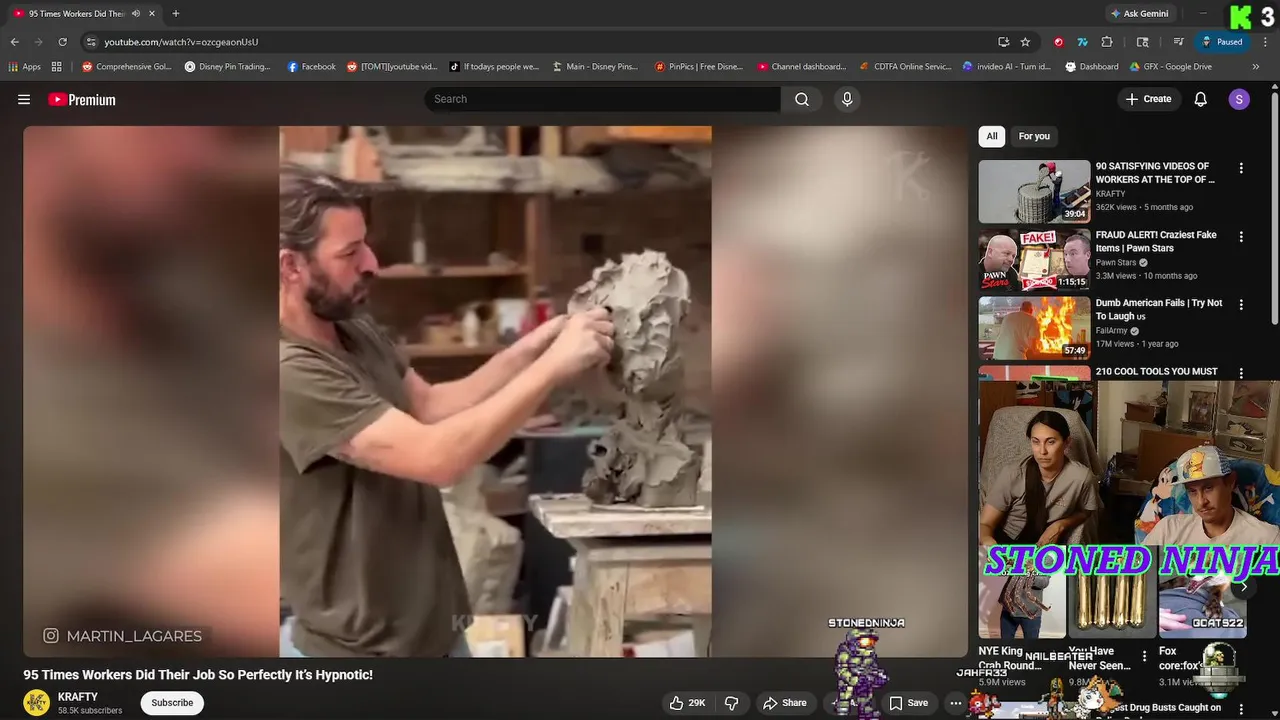Click next arrow on shorts shelf
1280x720 pixels.
[1243, 588]
